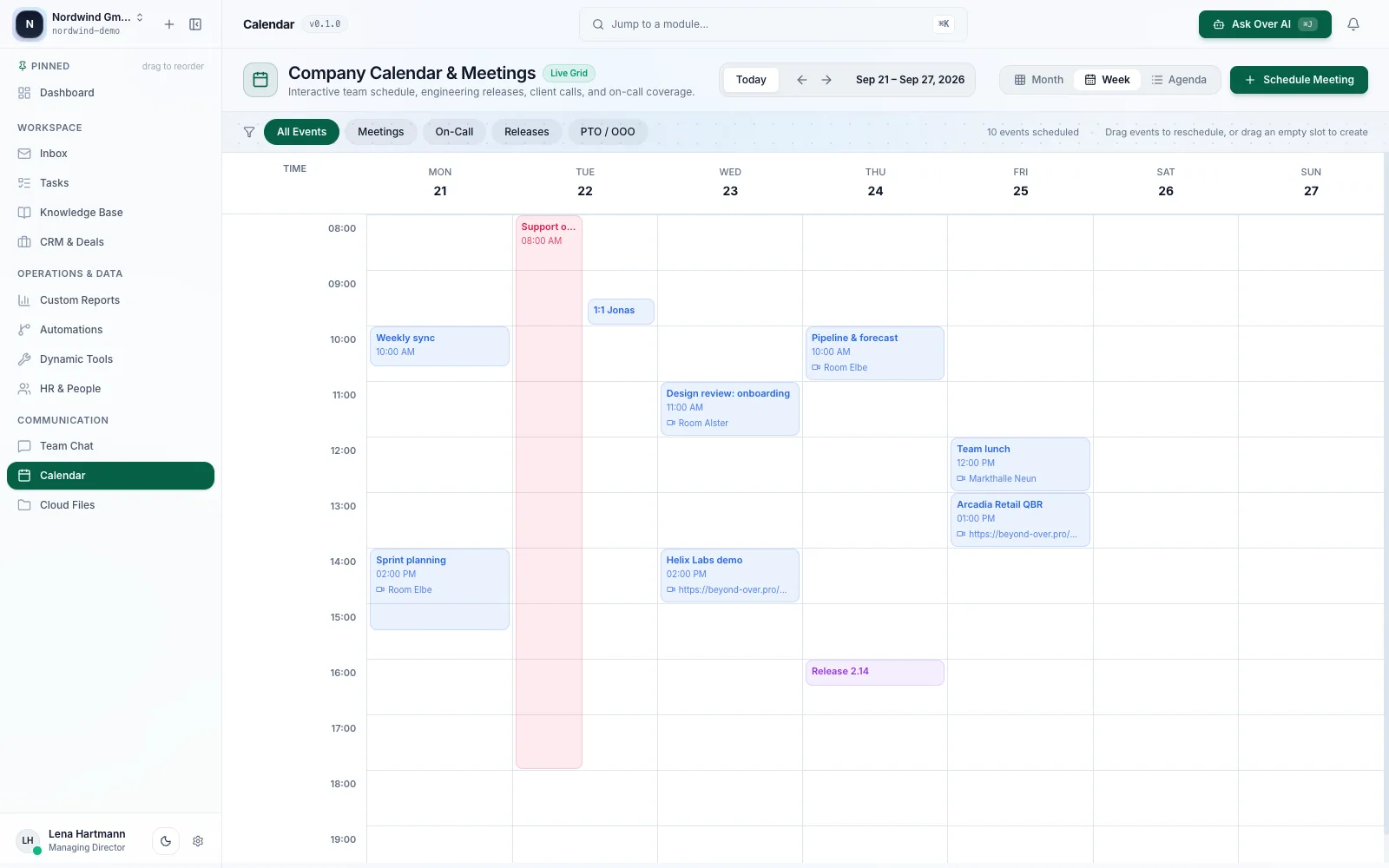This screenshot has height=868, width=1389.
Task: Open Automations module
Action: [x=110, y=330]
